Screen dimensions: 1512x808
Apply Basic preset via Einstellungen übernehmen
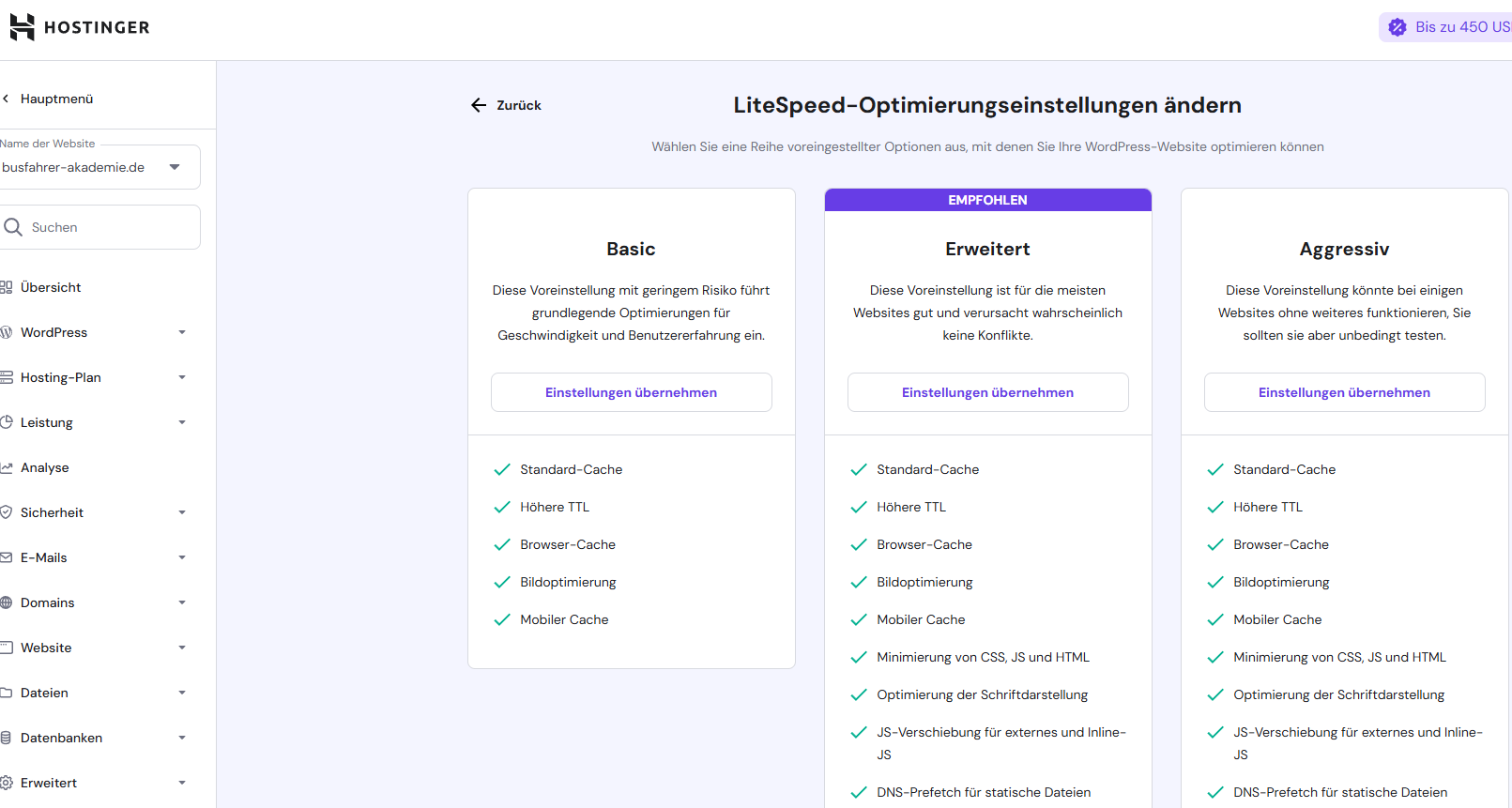coord(632,392)
